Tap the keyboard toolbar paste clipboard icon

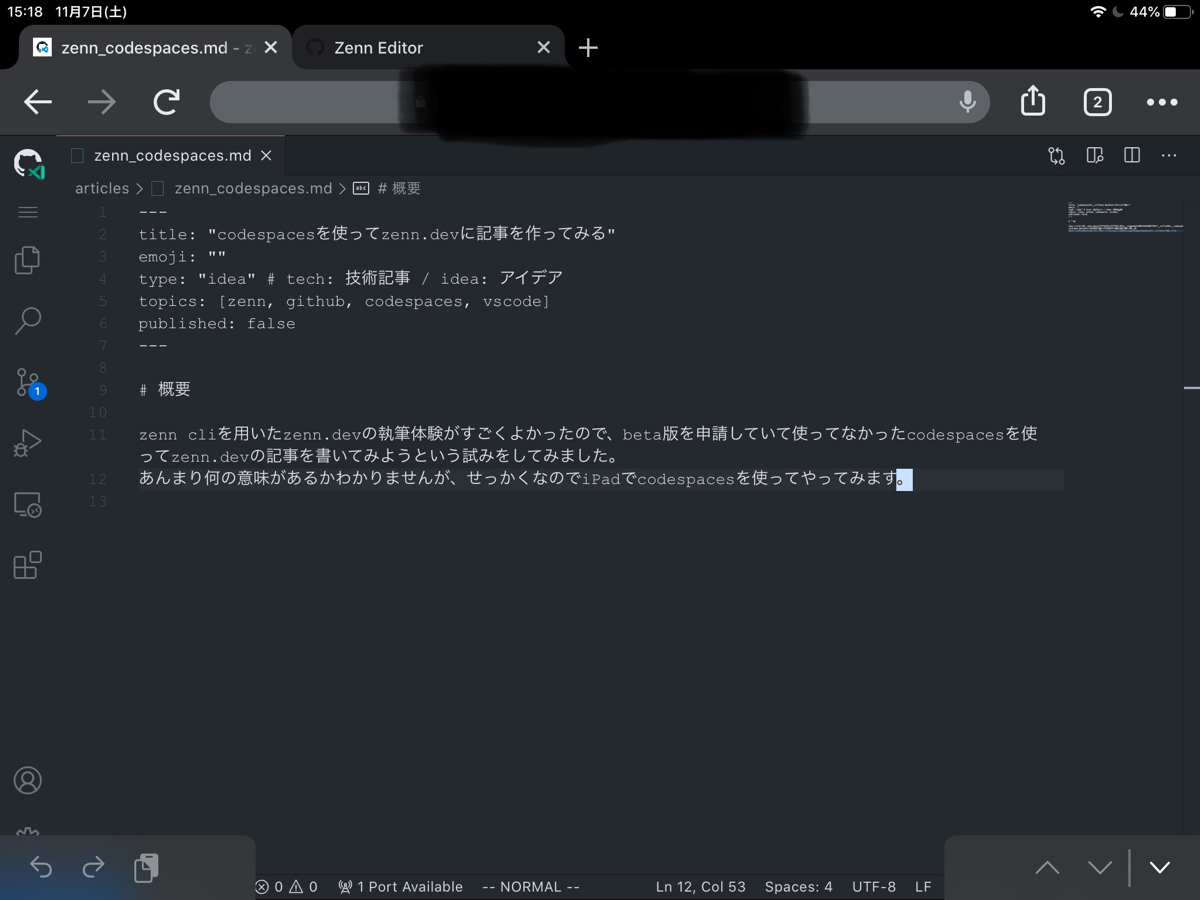tap(146, 867)
